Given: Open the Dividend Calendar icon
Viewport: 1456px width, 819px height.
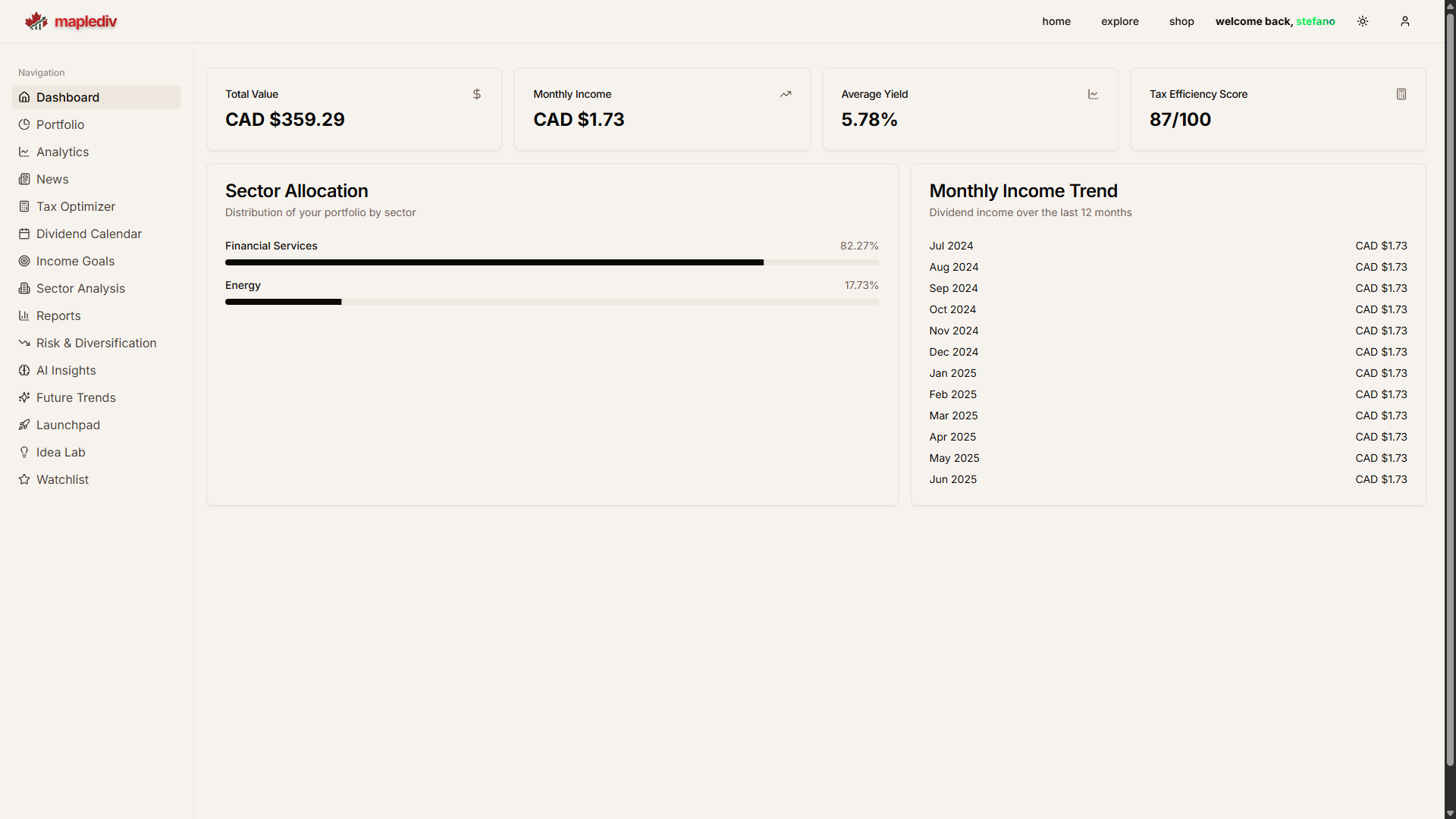Looking at the screenshot, I should click(24, 234).
